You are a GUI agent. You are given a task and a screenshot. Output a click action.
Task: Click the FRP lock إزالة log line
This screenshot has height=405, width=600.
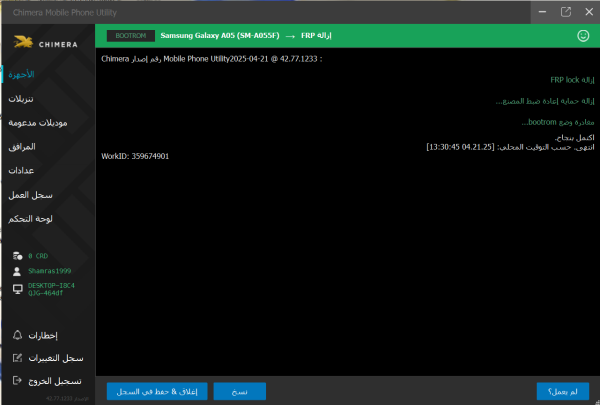click(x=572, y=80)
